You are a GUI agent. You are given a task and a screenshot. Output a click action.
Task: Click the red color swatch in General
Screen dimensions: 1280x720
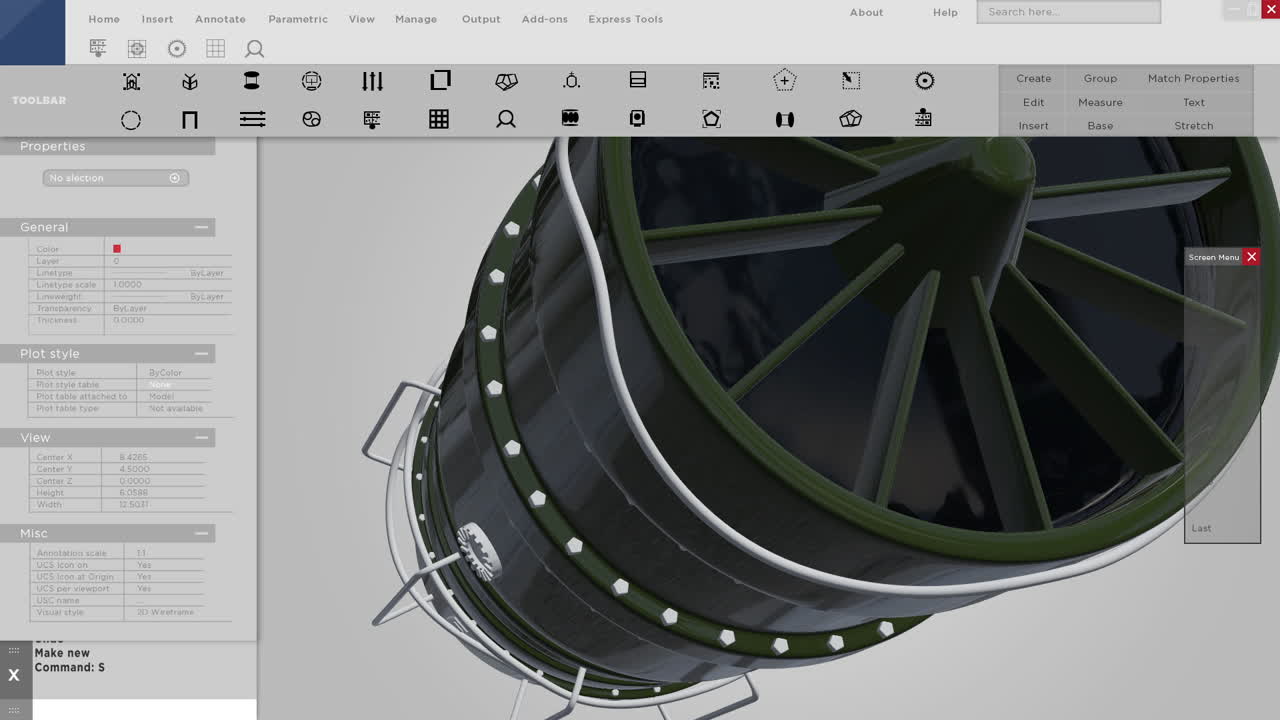click(117, 247)
